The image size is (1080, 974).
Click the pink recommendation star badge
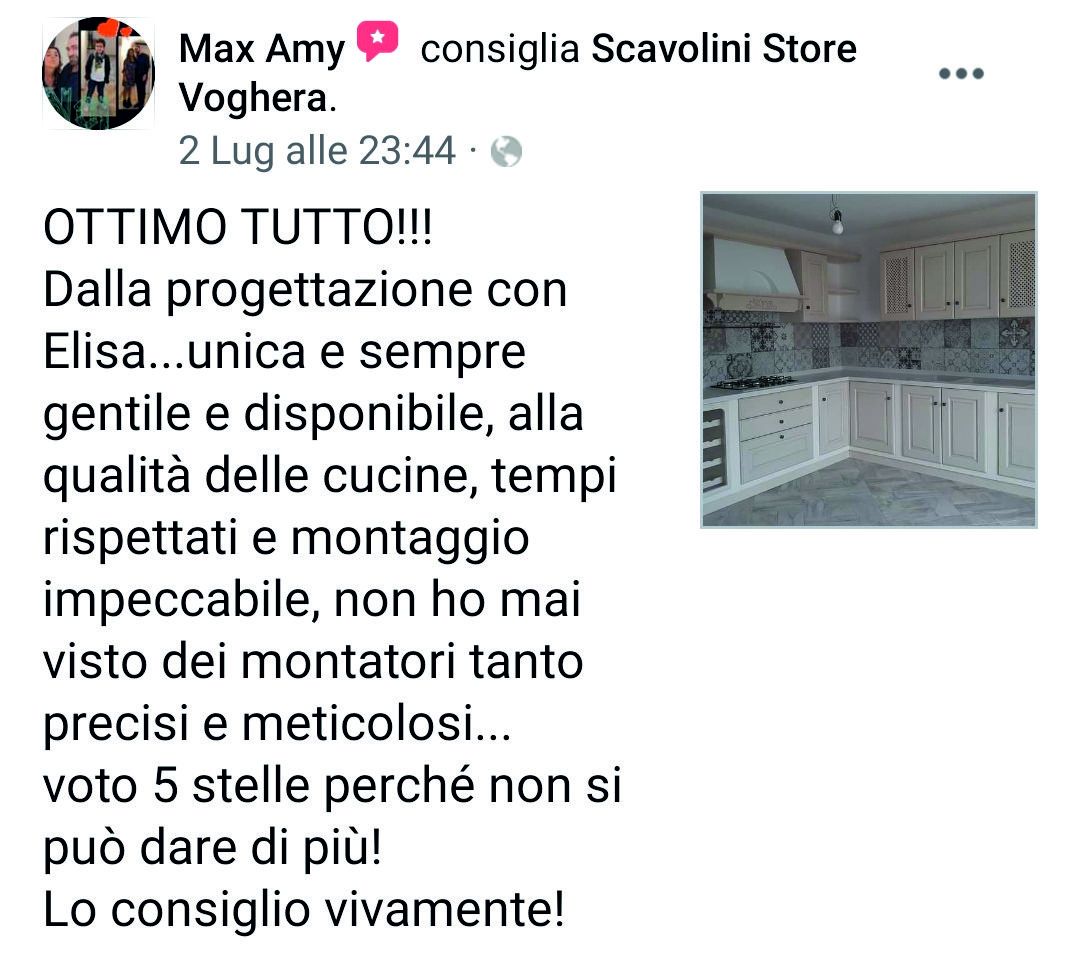click(377, 41)
